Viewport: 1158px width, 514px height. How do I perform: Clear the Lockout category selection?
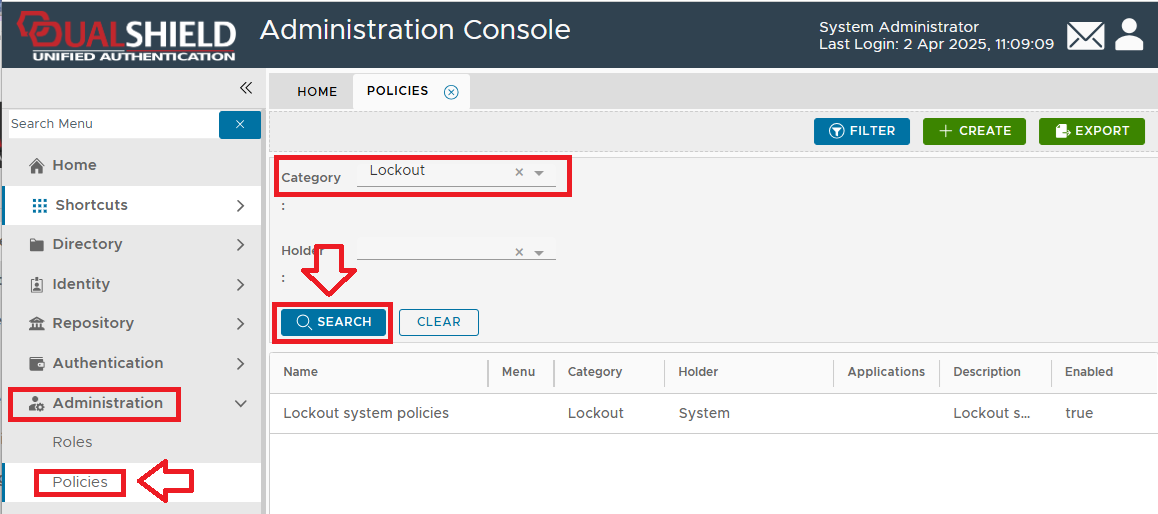click(519, 172)
